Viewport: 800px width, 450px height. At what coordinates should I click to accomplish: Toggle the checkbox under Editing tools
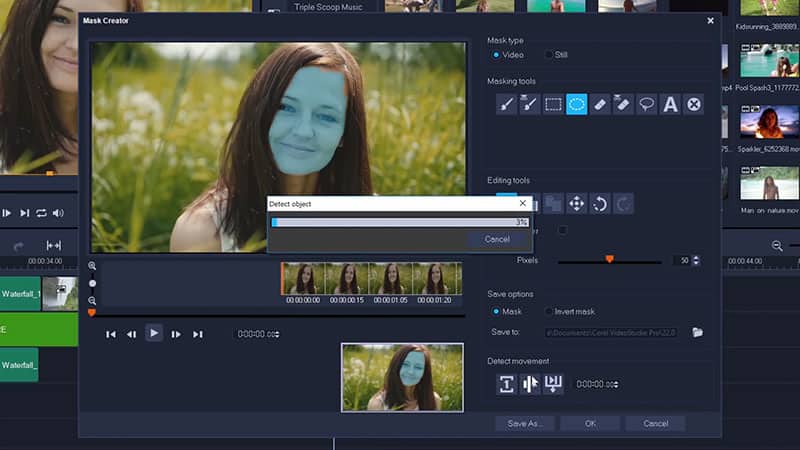(562, 230)
